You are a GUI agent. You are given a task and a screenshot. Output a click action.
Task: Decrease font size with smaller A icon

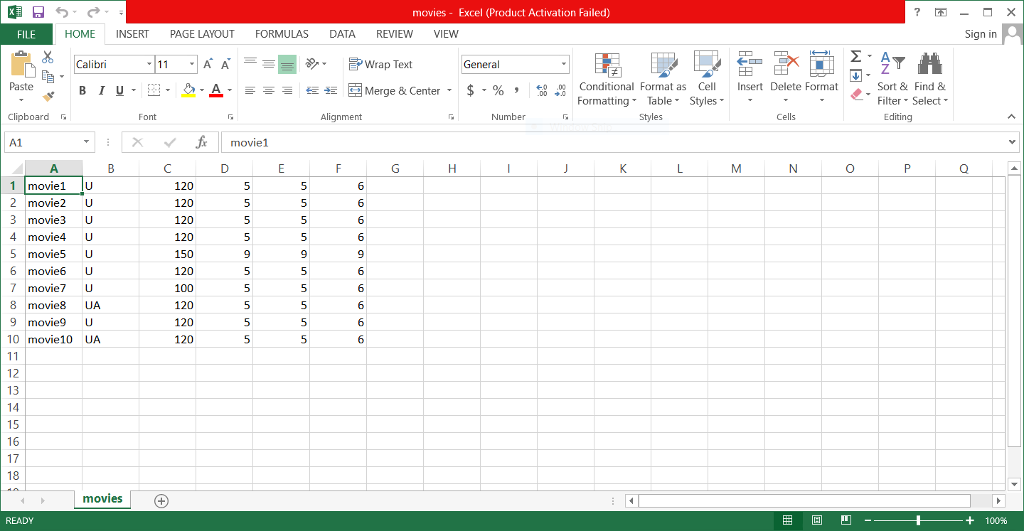click(x=225, y=64)
